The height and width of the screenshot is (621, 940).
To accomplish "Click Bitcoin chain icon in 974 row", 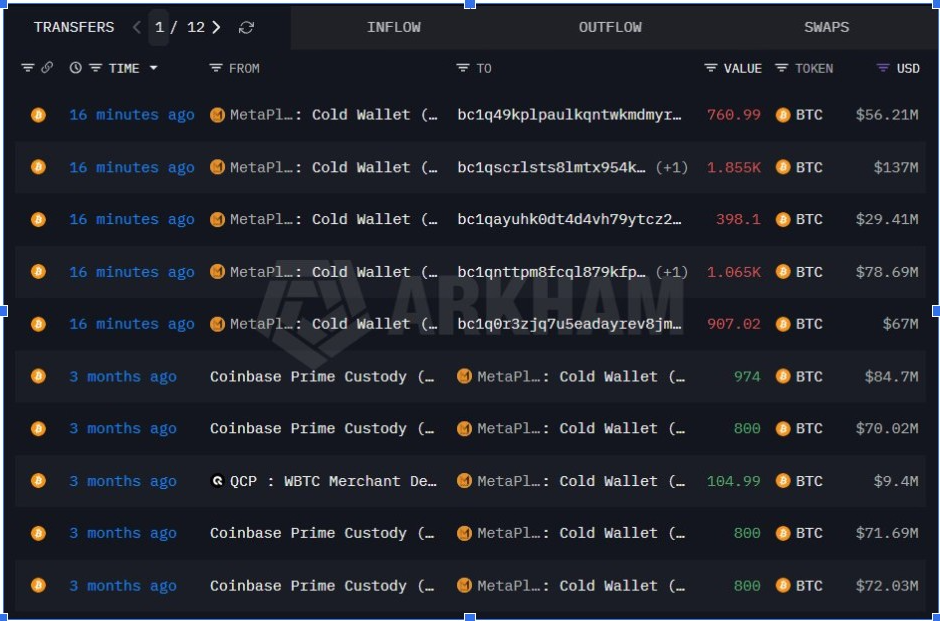I will pos(38,376).
